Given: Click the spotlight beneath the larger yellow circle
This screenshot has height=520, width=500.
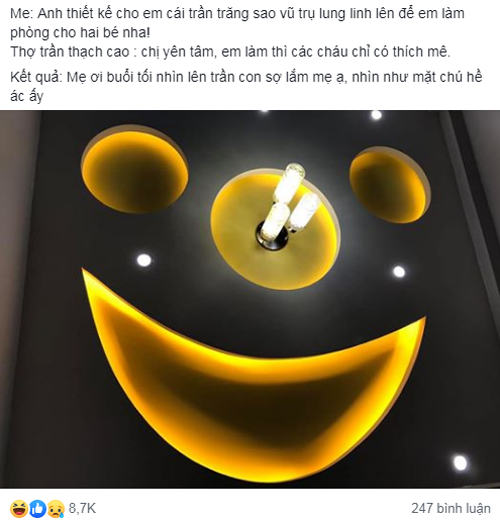Looking at the screenshot, I should [x=144, y=260].
